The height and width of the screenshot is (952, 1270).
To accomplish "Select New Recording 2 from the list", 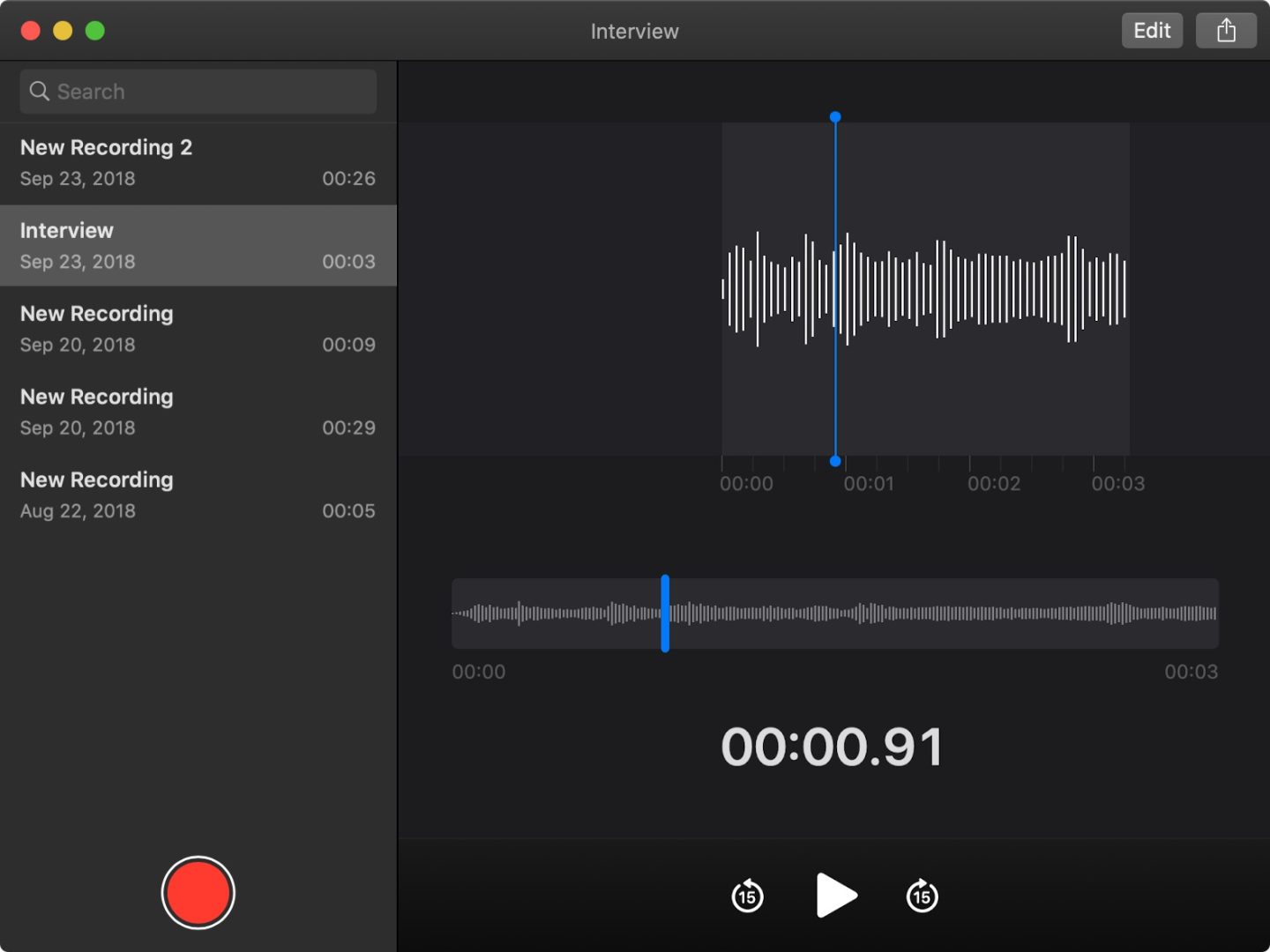I will [198, 163].
